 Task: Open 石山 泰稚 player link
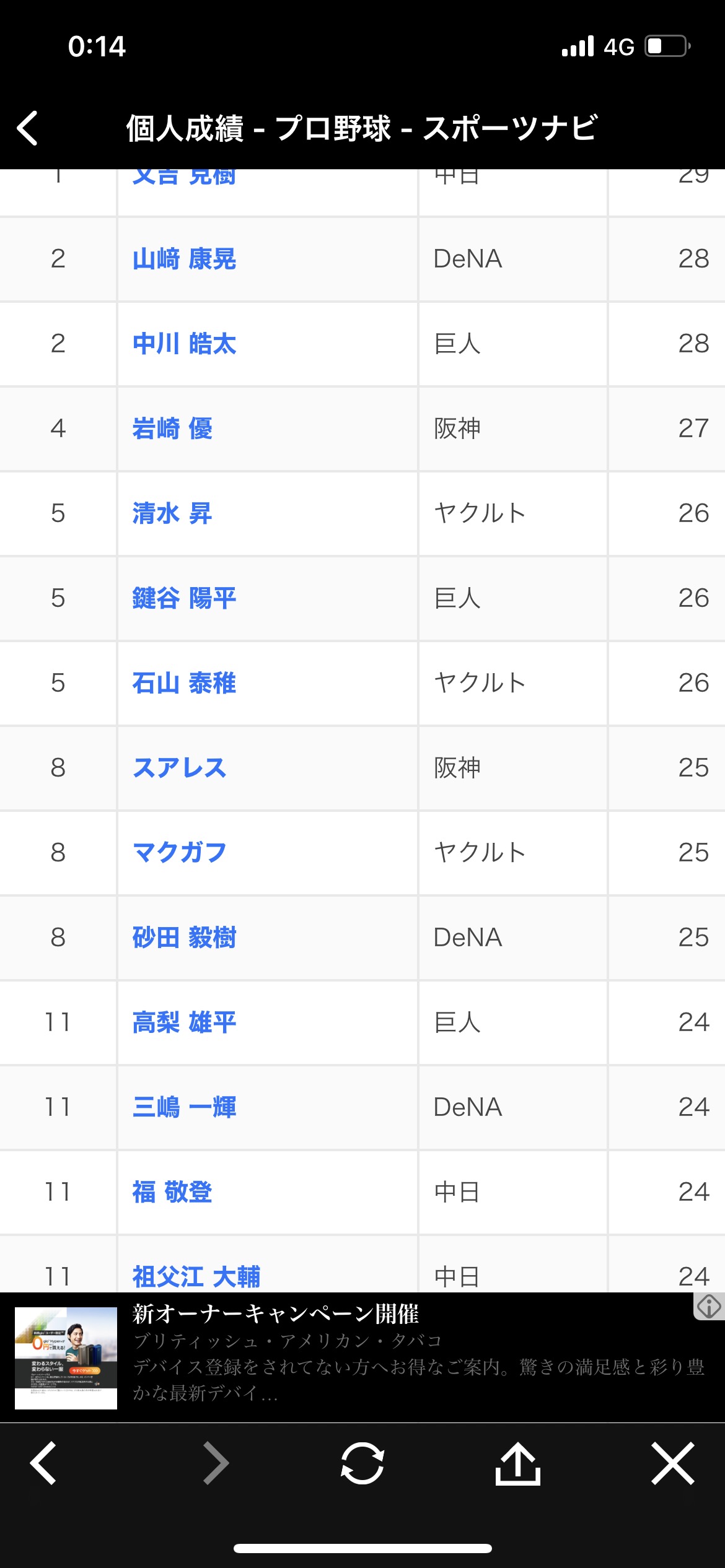pos(184,683)
